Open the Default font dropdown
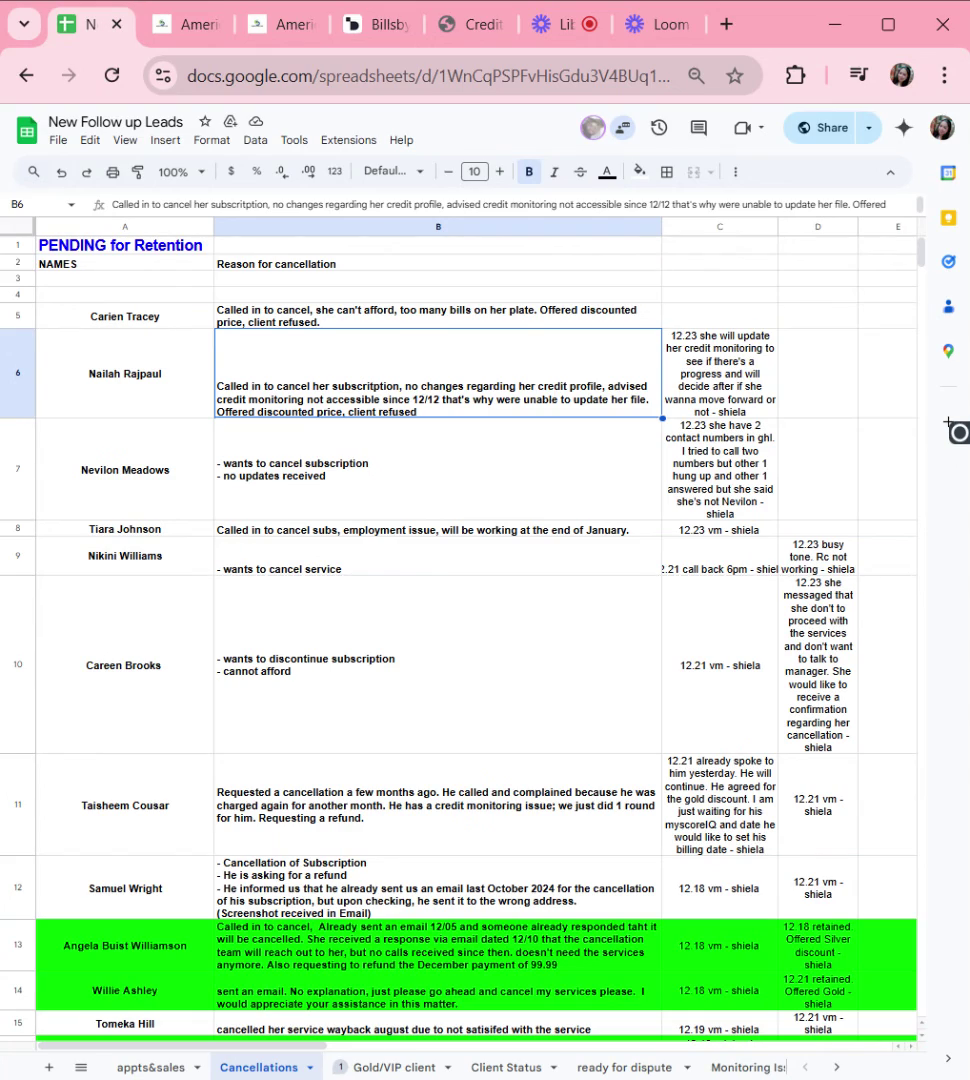The image size is (970, 1080). [x=393, y=172]
